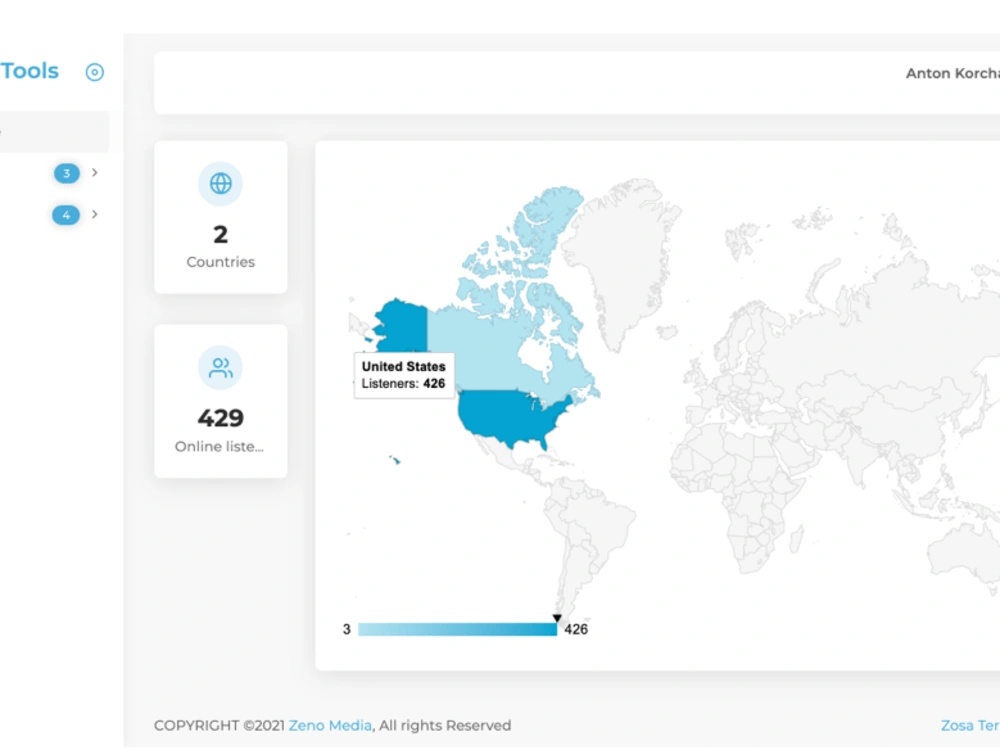Expand the sidebar row with badge 3
Image resolution: width=1000 pixels, height=750 pixels.
click(x=95, y=172)
